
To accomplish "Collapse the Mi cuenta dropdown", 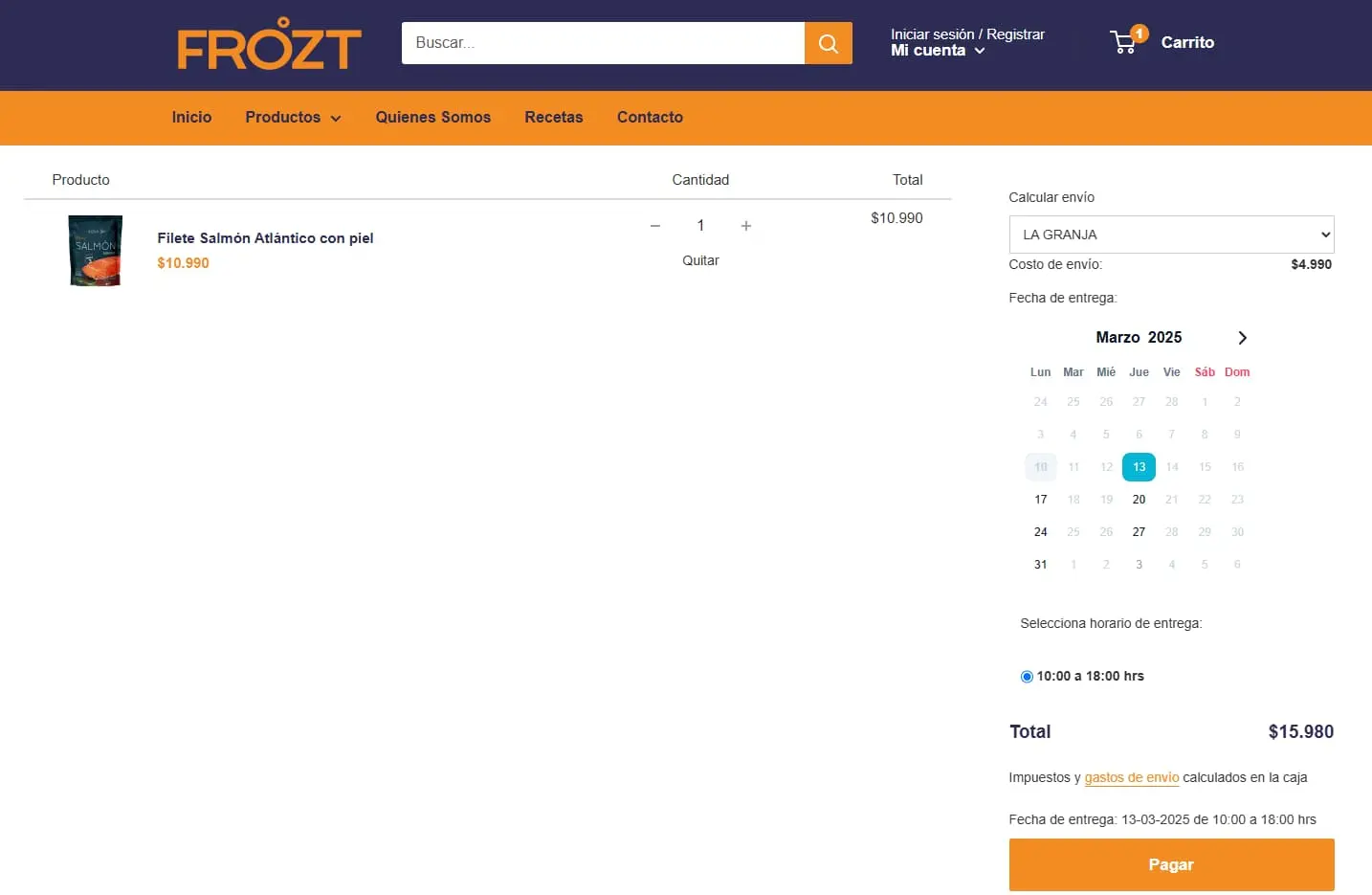I will pyautogui.click(x=980, y=51).
